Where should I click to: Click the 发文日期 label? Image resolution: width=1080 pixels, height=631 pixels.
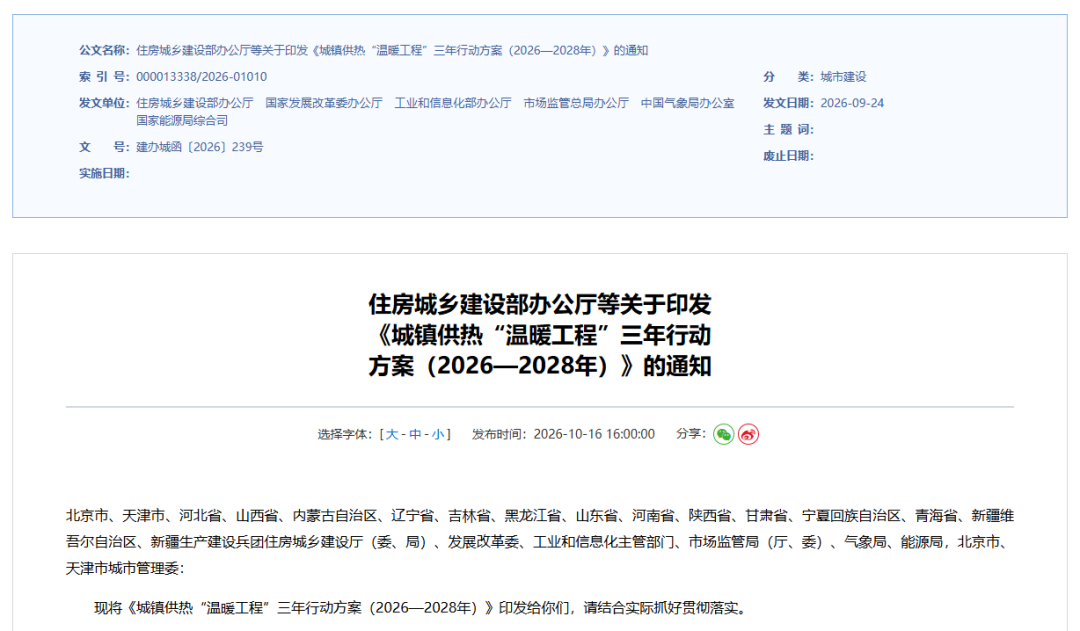pos(788,103)
